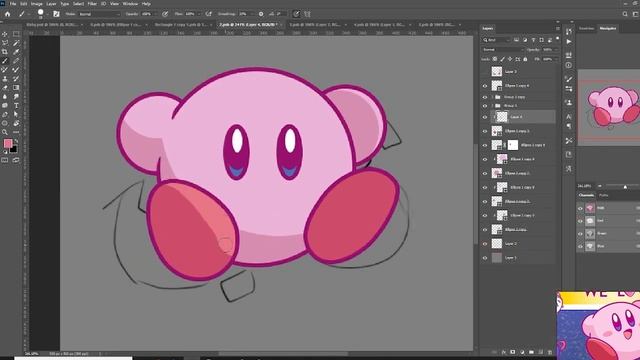
Task: Open Brush settings icon in dock
Action: click(x=569, y=79)
